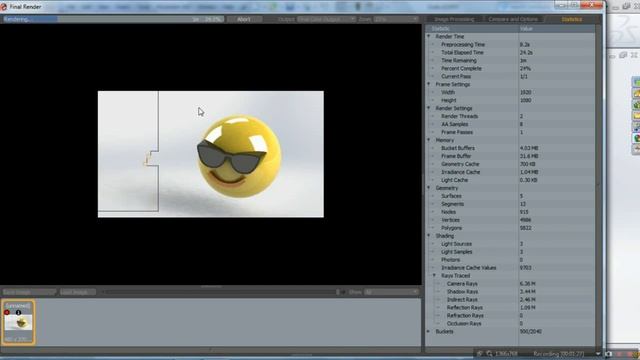Viewport: 640px width, 360px height.
Task: Select the Height statistic row
Action: 510,100
